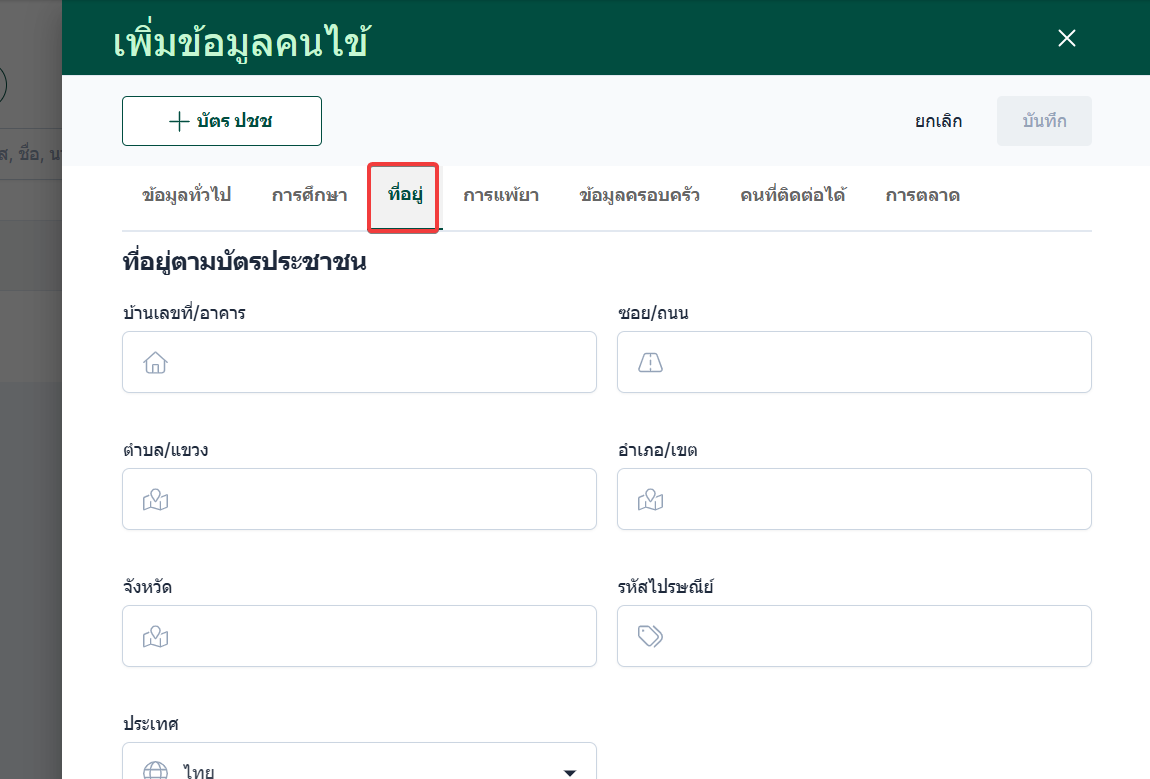Click the map icon in จังหวัด field

click(x=155, y=637)
